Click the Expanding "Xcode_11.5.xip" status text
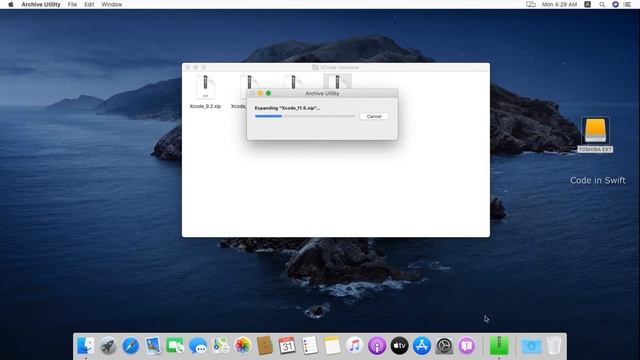Screen dimensions: 640x360 pyautogui.click(x=287, y=108)
